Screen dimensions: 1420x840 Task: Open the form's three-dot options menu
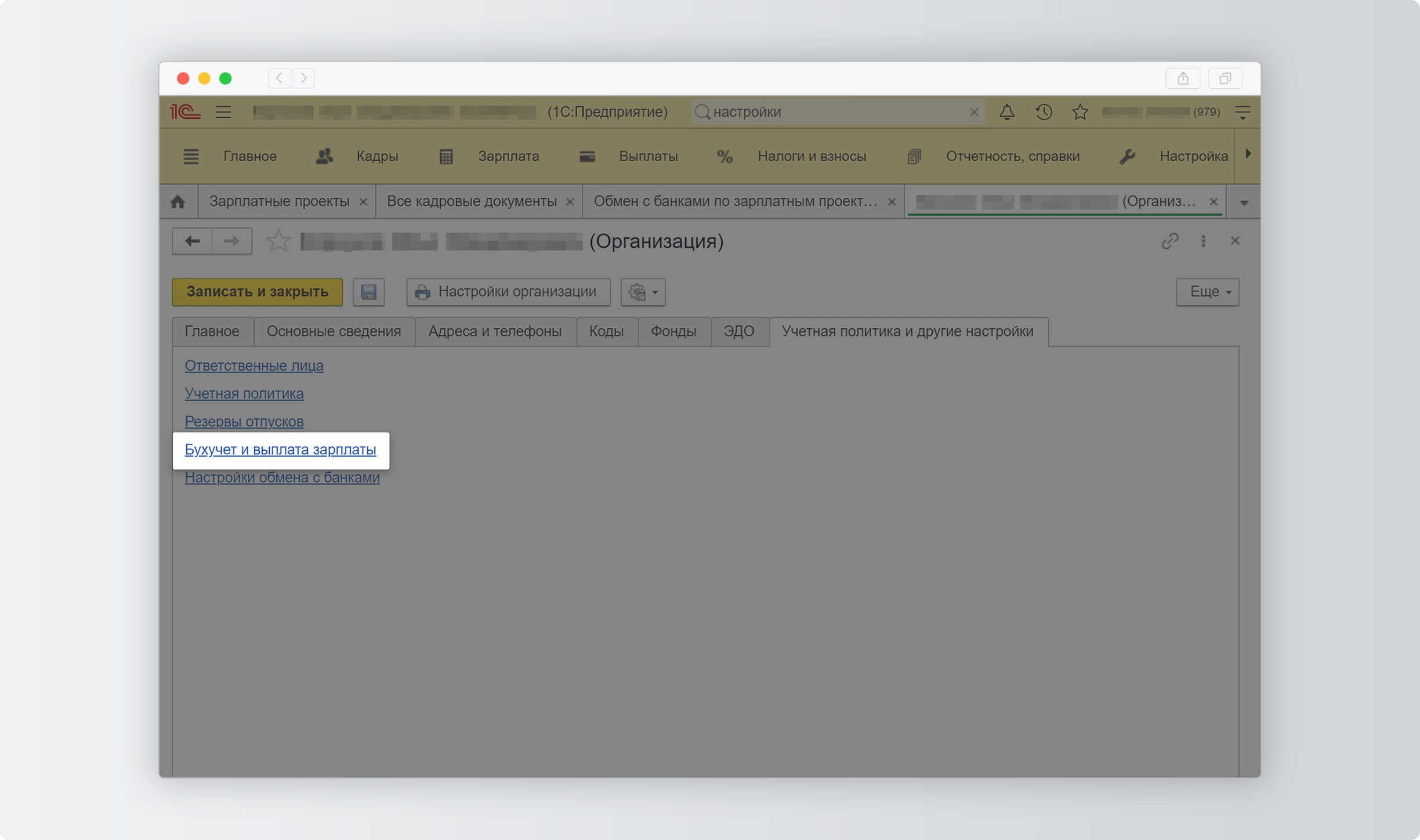point(1204,241)
